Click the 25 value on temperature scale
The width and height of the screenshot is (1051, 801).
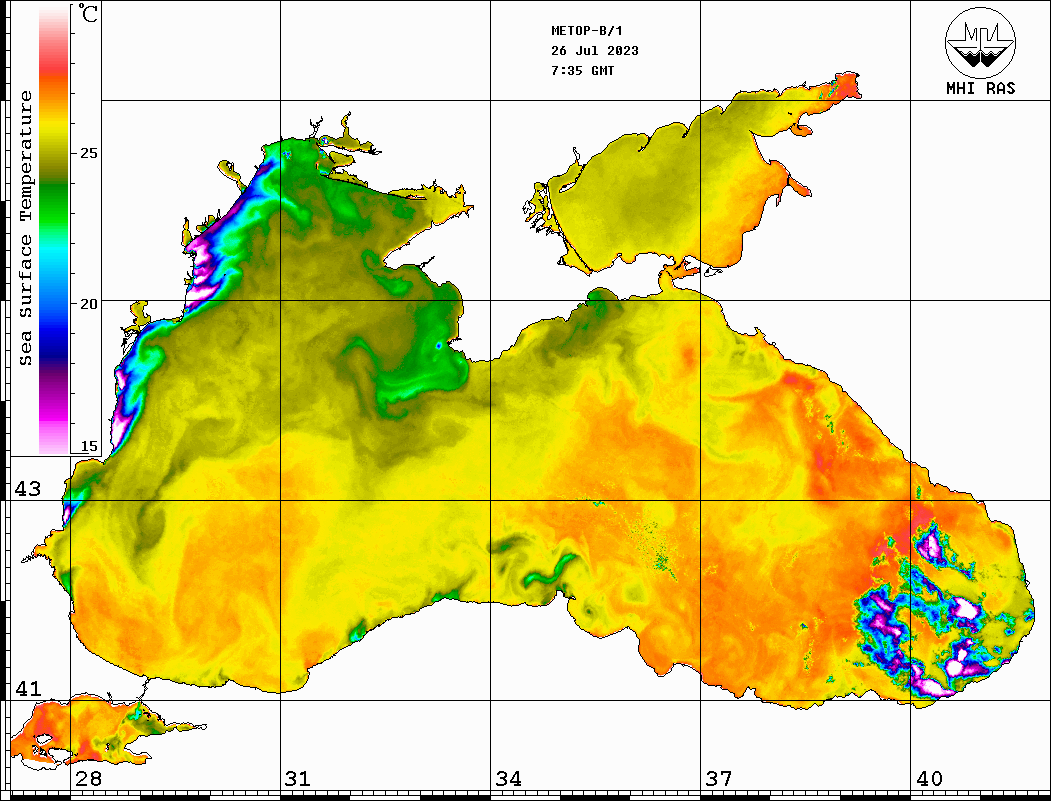coord(88,153)
